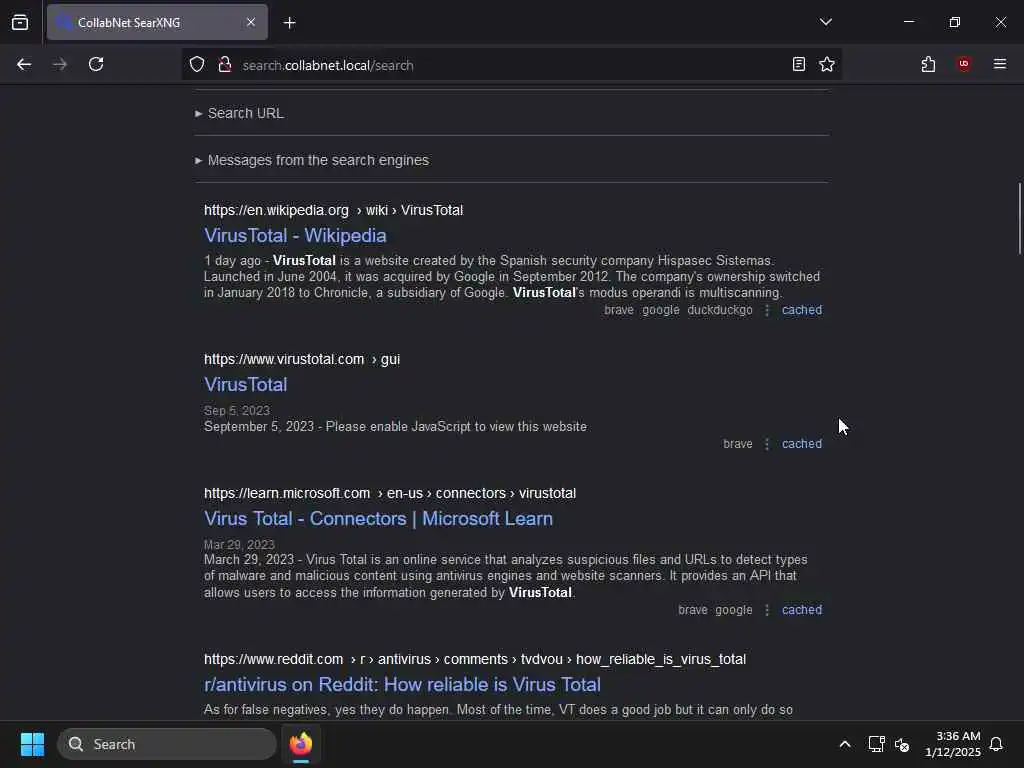Click the Mar 29, 2023 date text

click(x=239, y=545)
